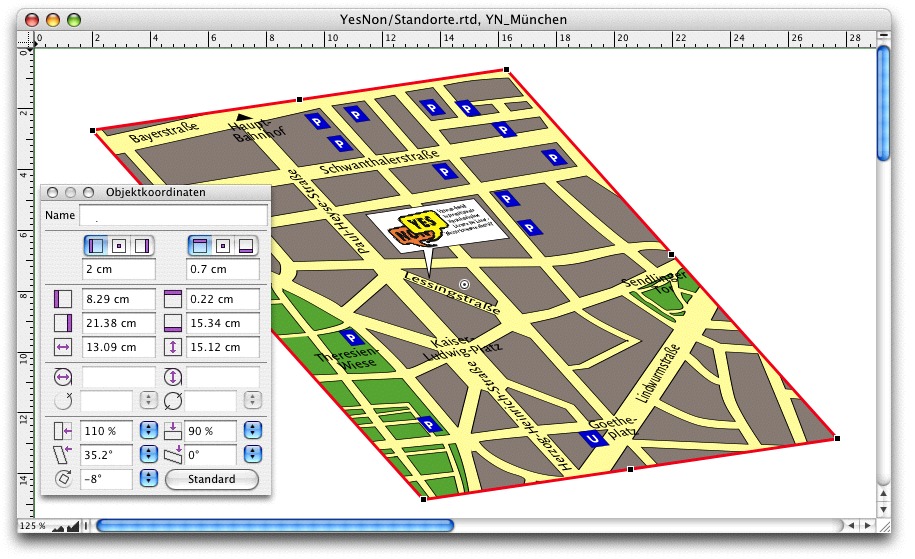
Task: Click the object height icon
Action: [172, 347]
